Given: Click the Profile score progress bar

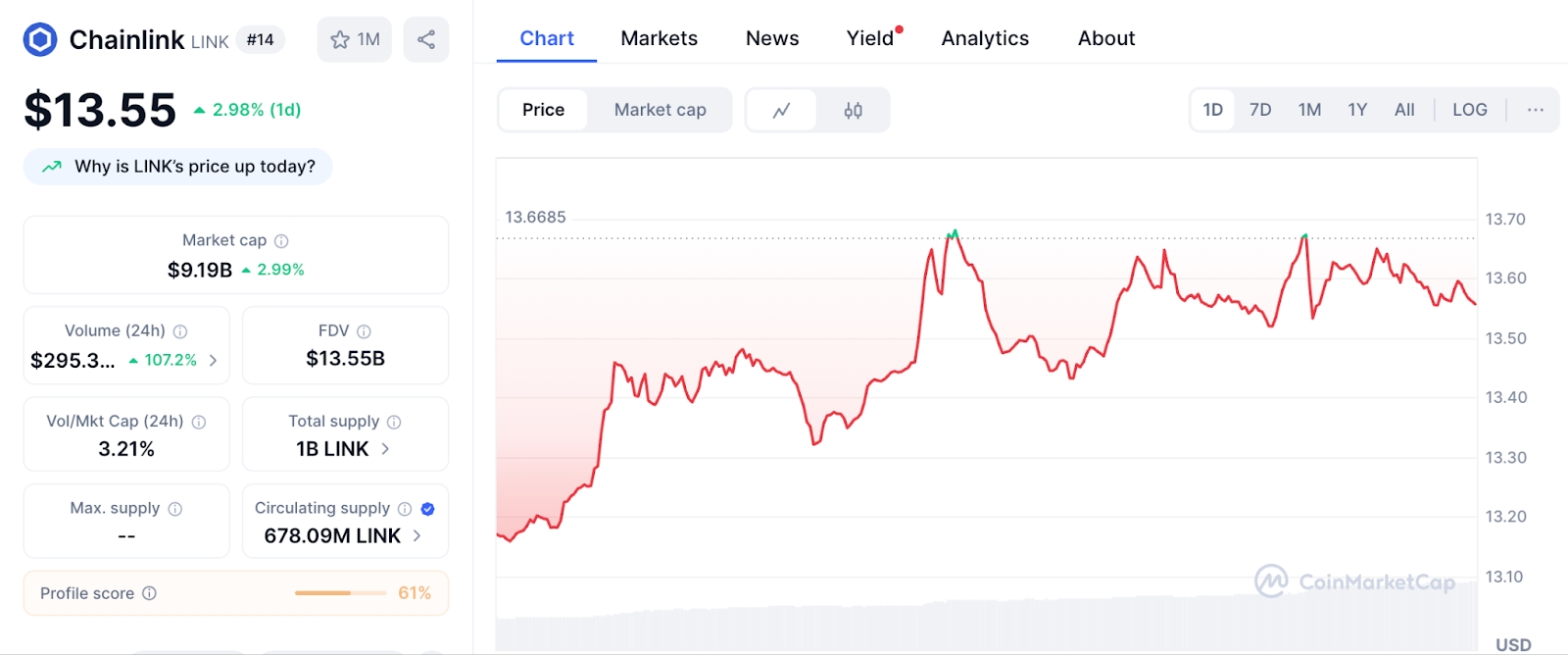Looking at the screenshot, I should [x=339, y=593].
